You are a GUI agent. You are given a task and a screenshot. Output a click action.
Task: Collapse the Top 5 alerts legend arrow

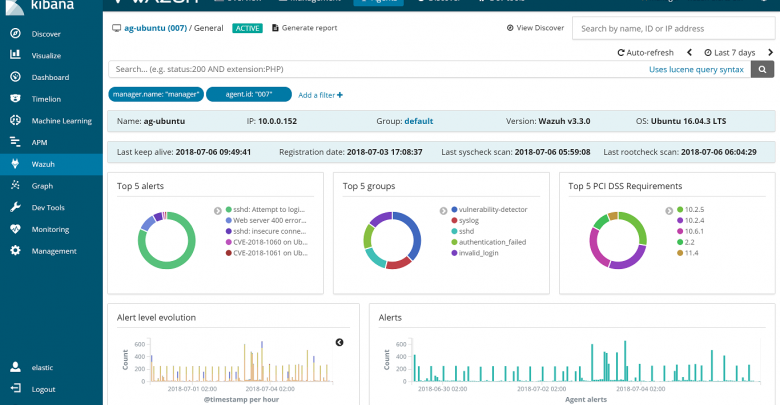(x=217, y=211)
